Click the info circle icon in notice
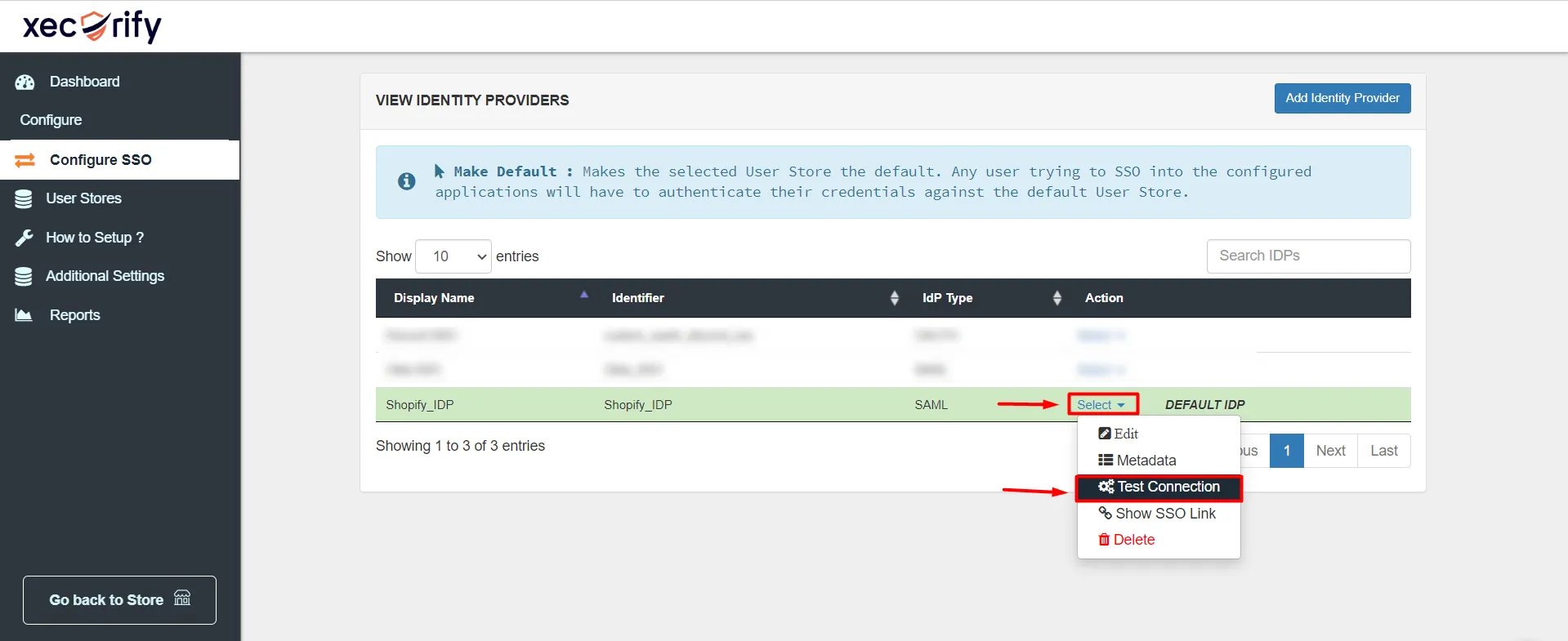The height and width of the screenshot is (641, 1568). pos(406,181)
